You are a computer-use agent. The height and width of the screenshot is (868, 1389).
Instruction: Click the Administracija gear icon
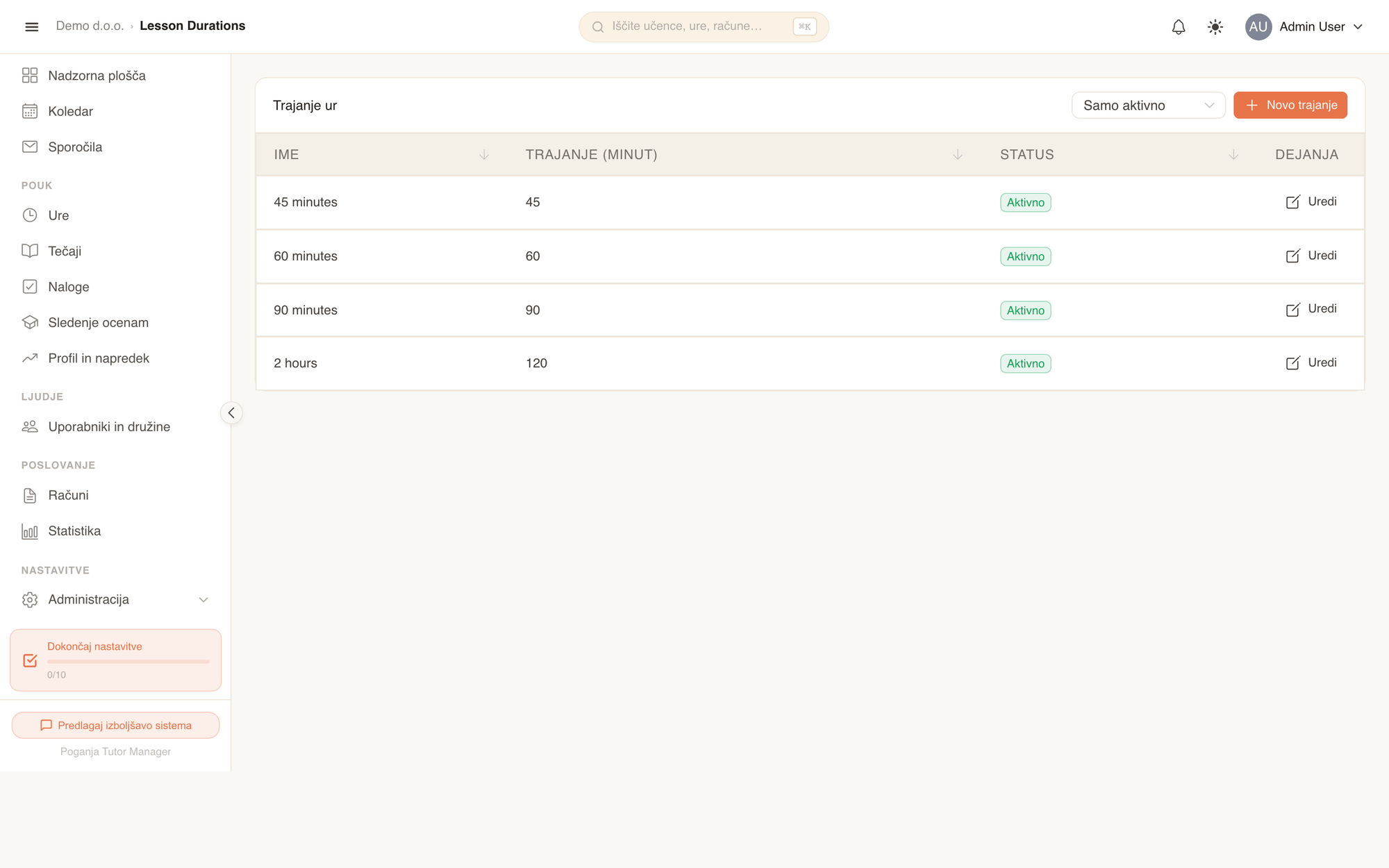[x=30, y=600]
